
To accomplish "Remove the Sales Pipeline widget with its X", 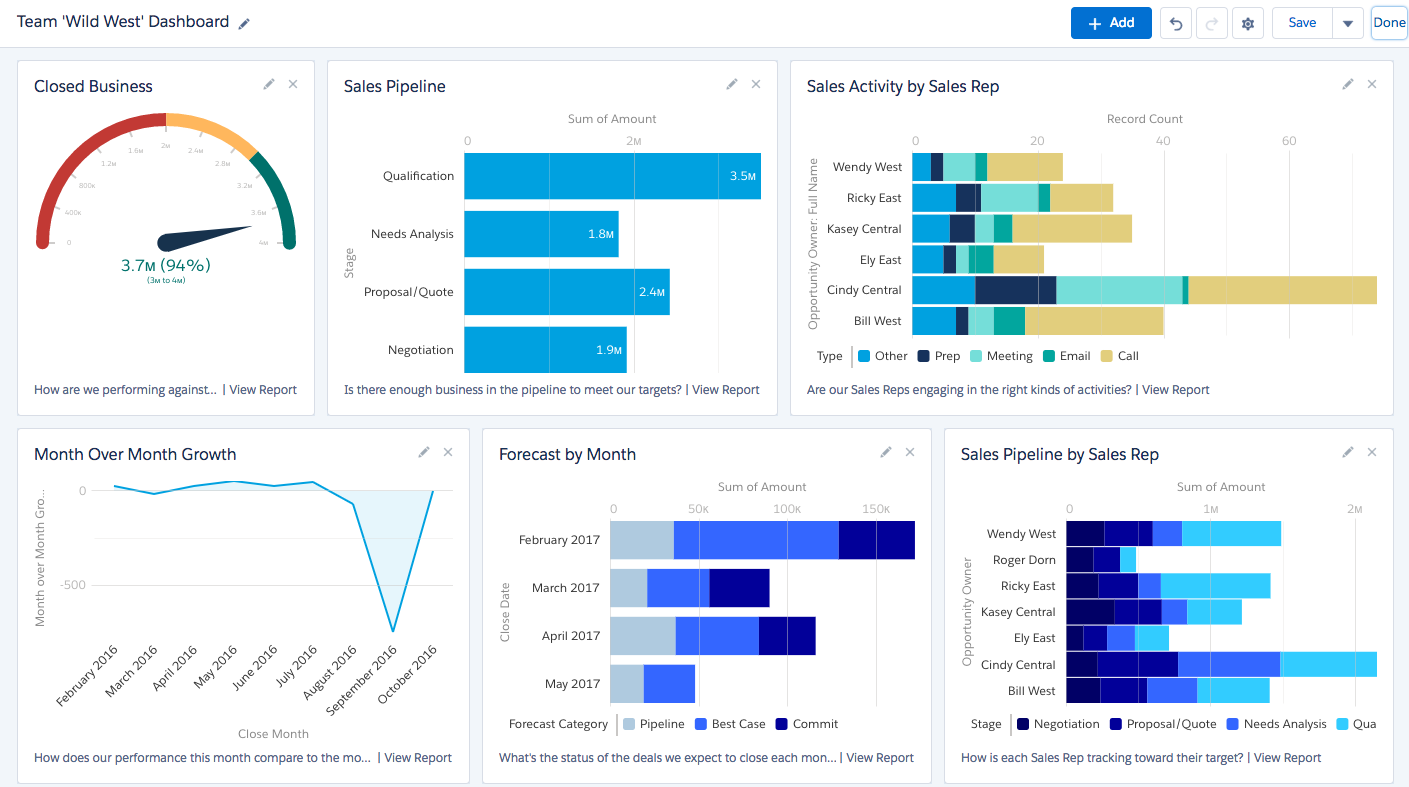I will coord(756,85).
